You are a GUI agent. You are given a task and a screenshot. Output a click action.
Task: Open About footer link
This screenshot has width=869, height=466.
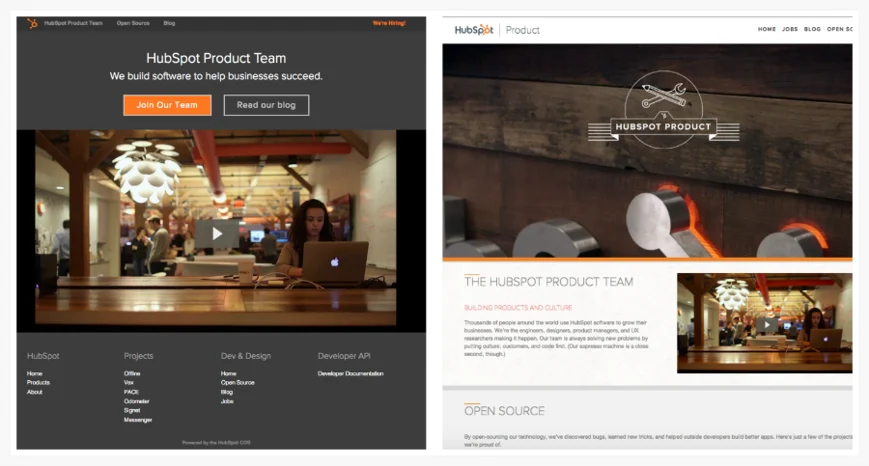tap(34, 392)
